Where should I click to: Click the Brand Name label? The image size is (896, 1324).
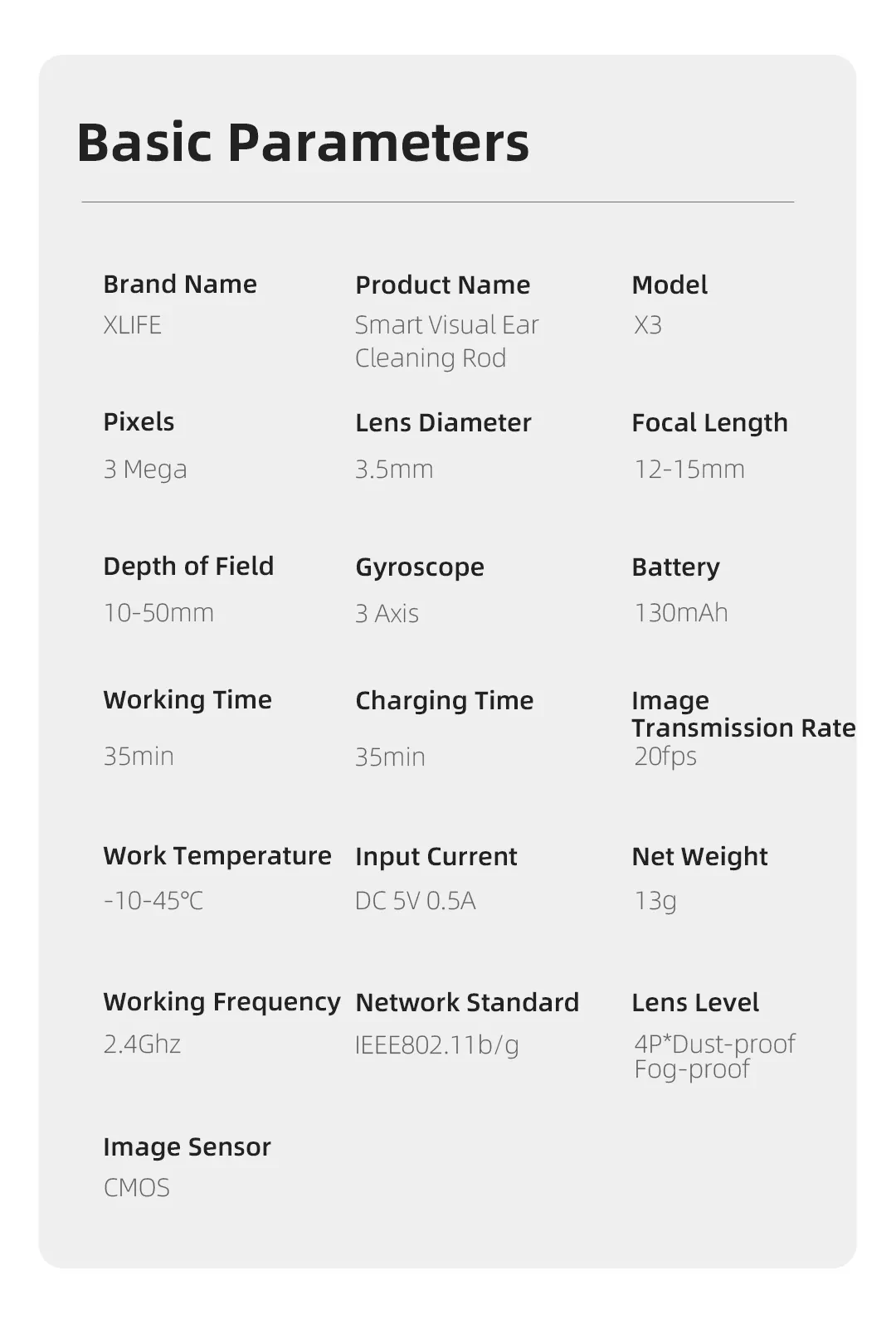coord(180,285)
